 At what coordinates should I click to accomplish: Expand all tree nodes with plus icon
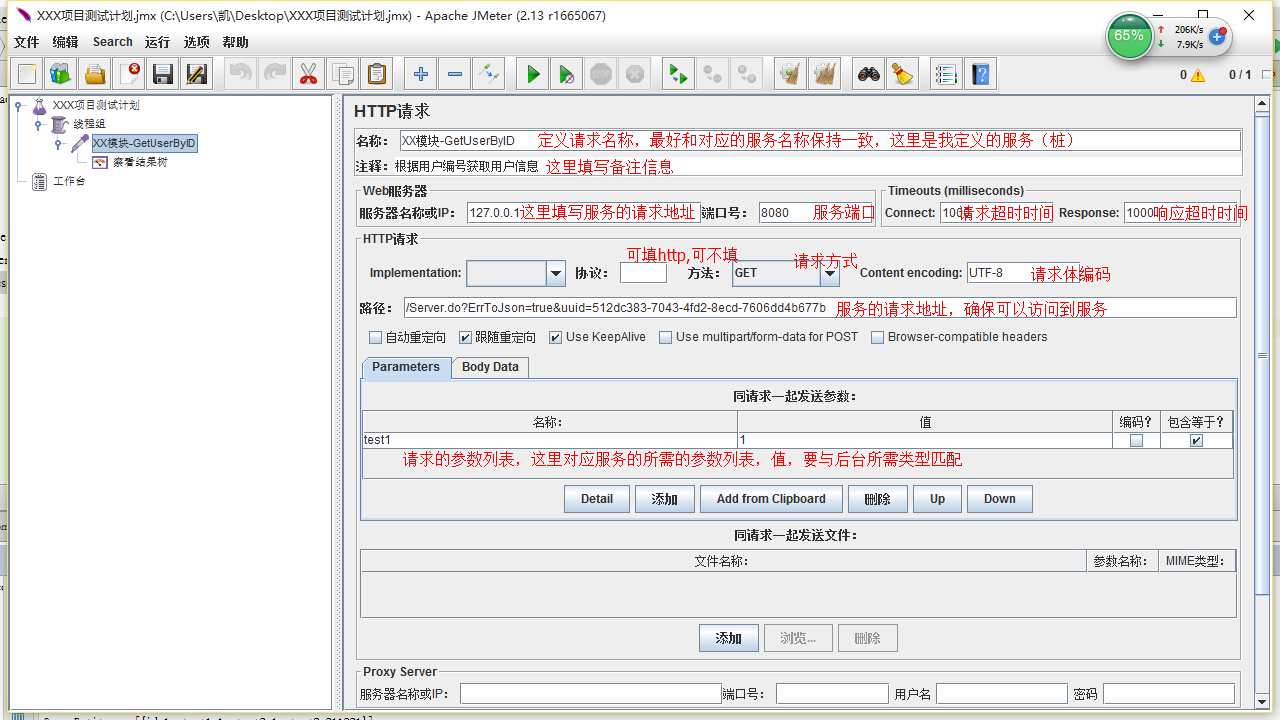coord(421,74)
